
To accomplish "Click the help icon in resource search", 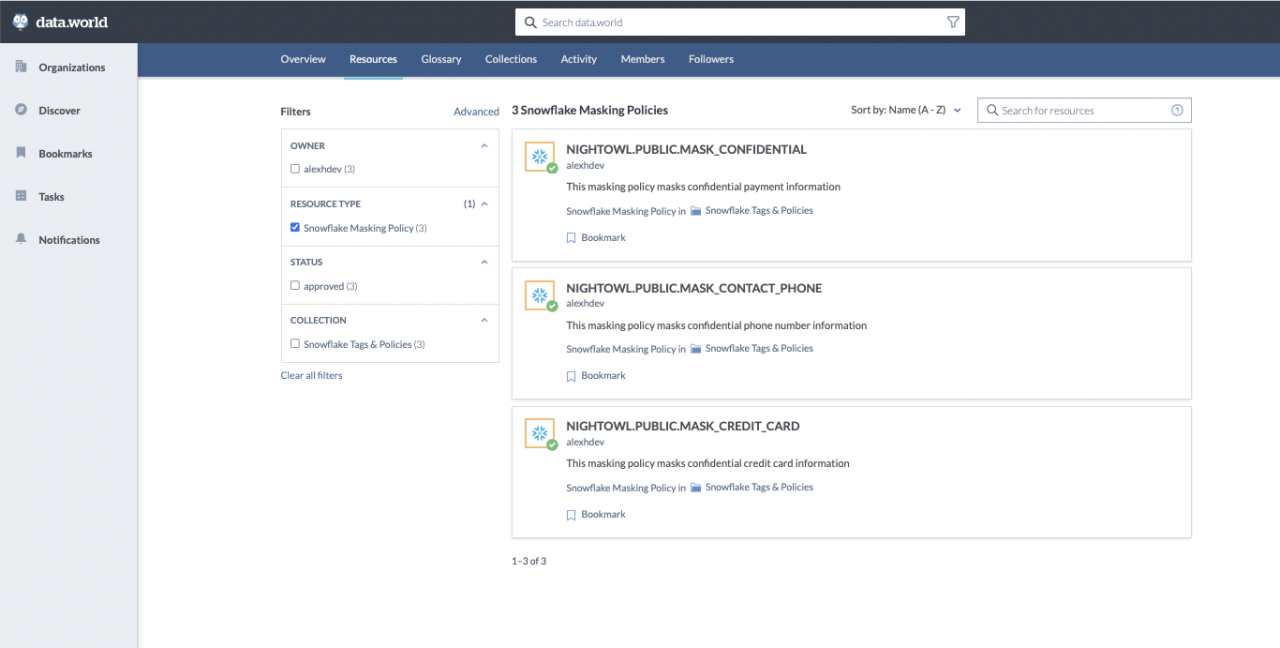I will [1177, 110].
